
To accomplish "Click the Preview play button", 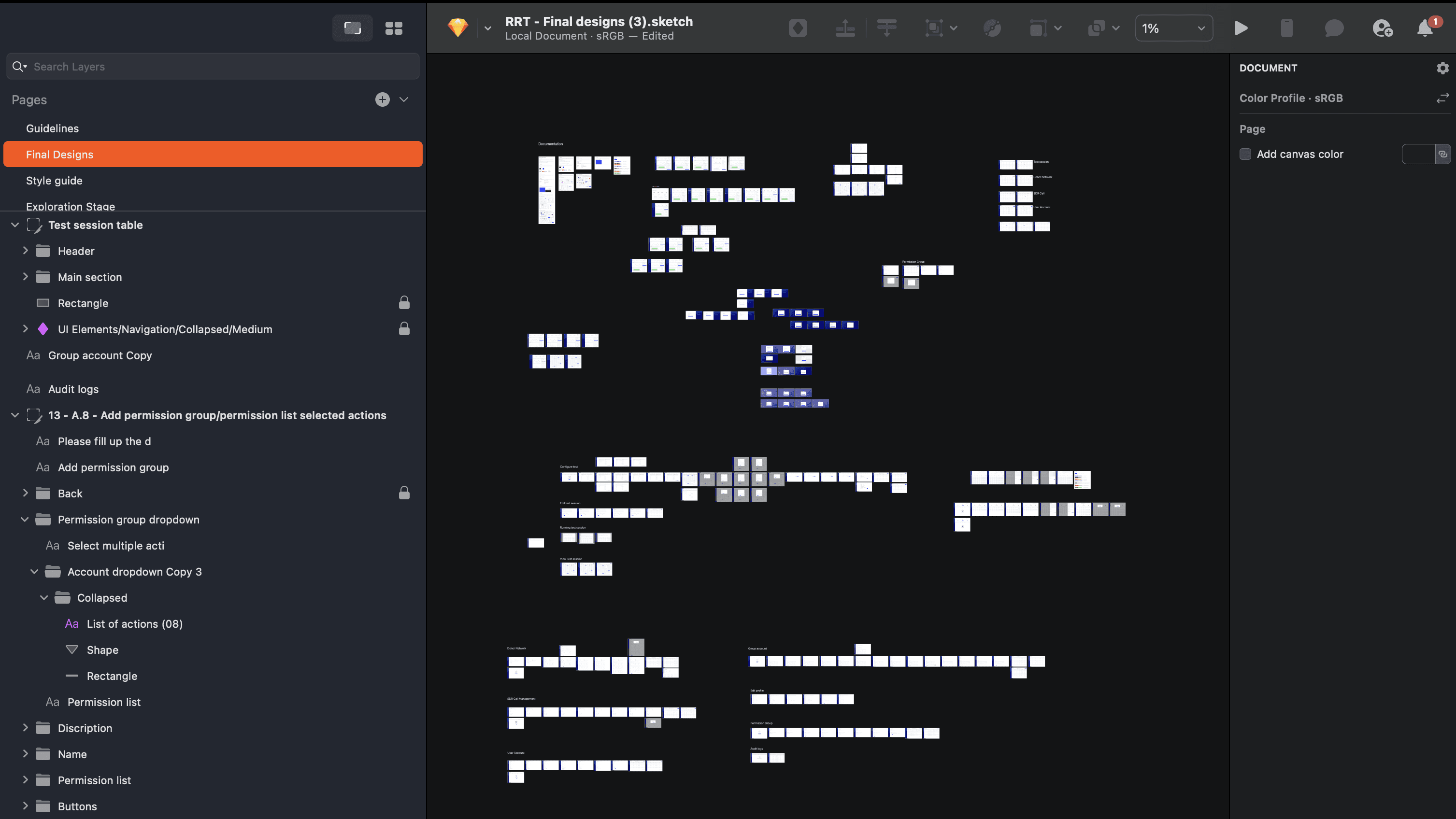I will coord(1240,28).
